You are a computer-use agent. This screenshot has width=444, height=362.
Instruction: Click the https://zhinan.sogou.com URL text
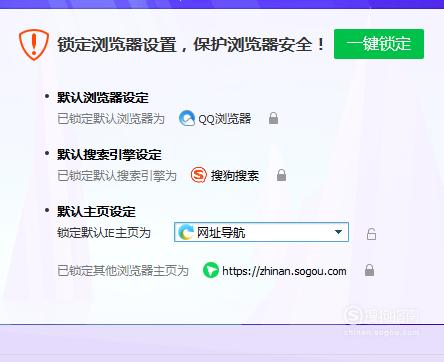284,271
